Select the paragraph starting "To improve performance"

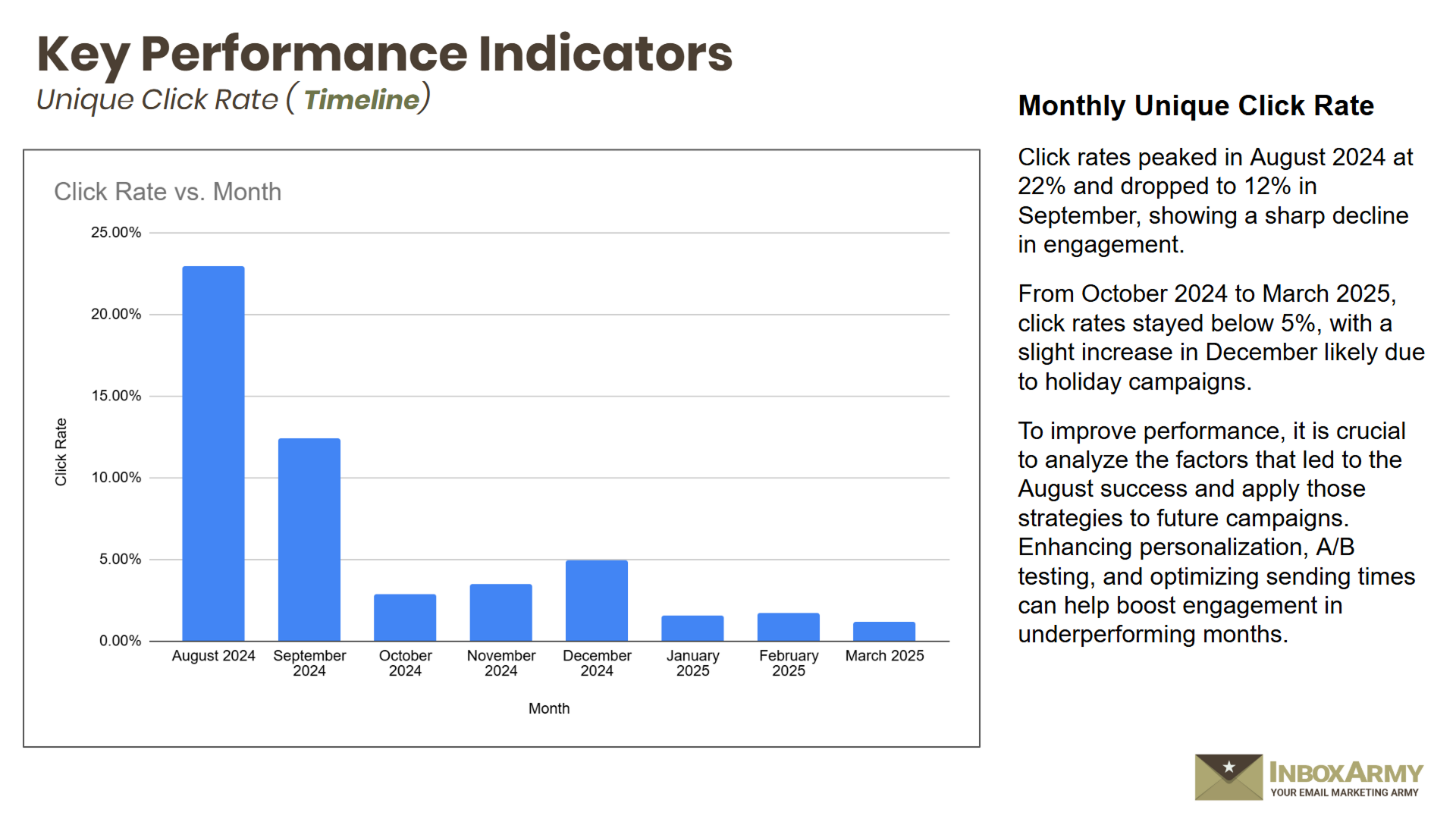(x=1216, y=532)
